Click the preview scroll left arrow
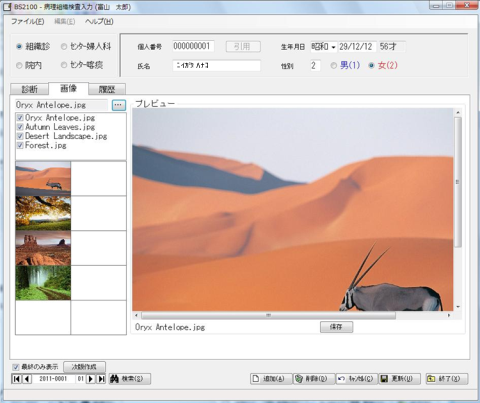 tap(136, 315)
